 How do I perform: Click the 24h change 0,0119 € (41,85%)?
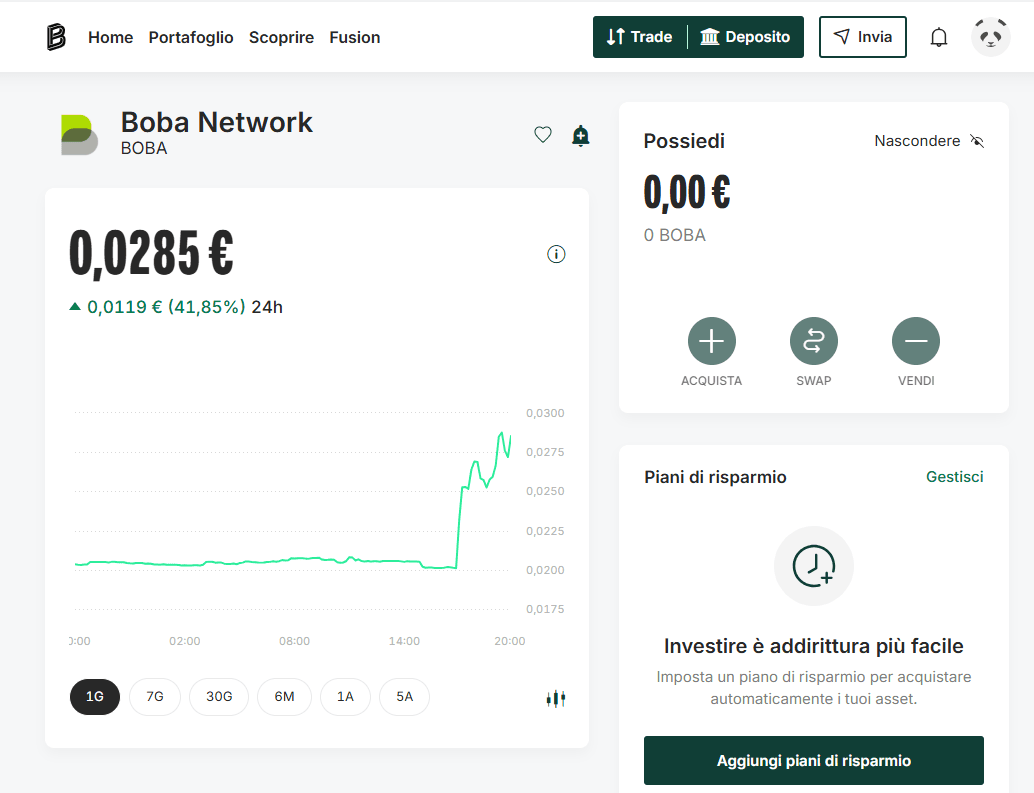166,307
